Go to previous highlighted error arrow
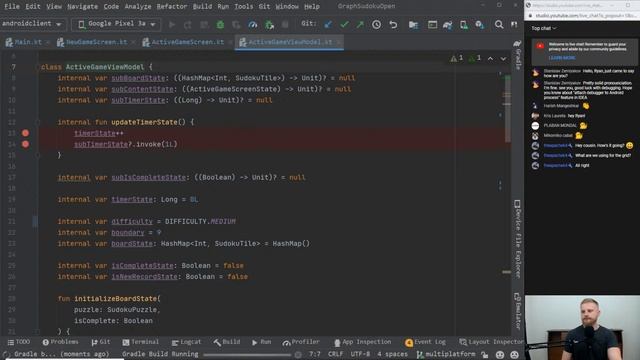This screenshot has width=640, height=360. click(x=490, y=59)
